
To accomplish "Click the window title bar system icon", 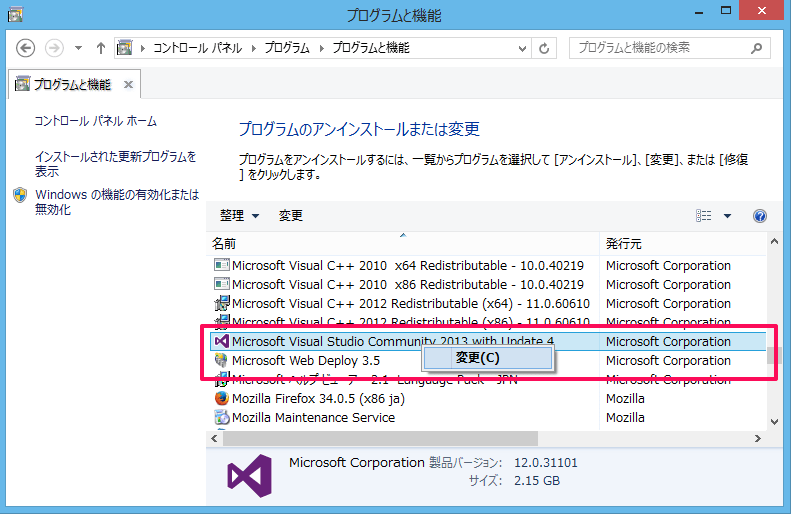I will click(x=16, y=15).
